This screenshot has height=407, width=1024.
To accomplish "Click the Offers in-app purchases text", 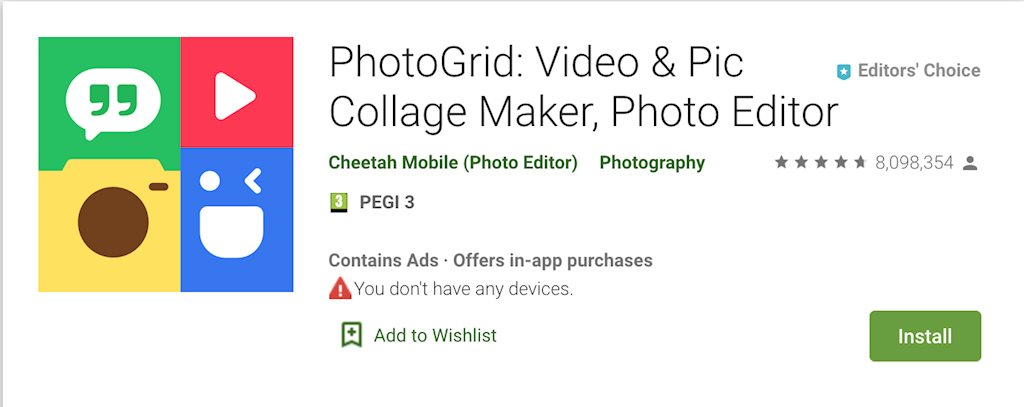I will (553, 261).
